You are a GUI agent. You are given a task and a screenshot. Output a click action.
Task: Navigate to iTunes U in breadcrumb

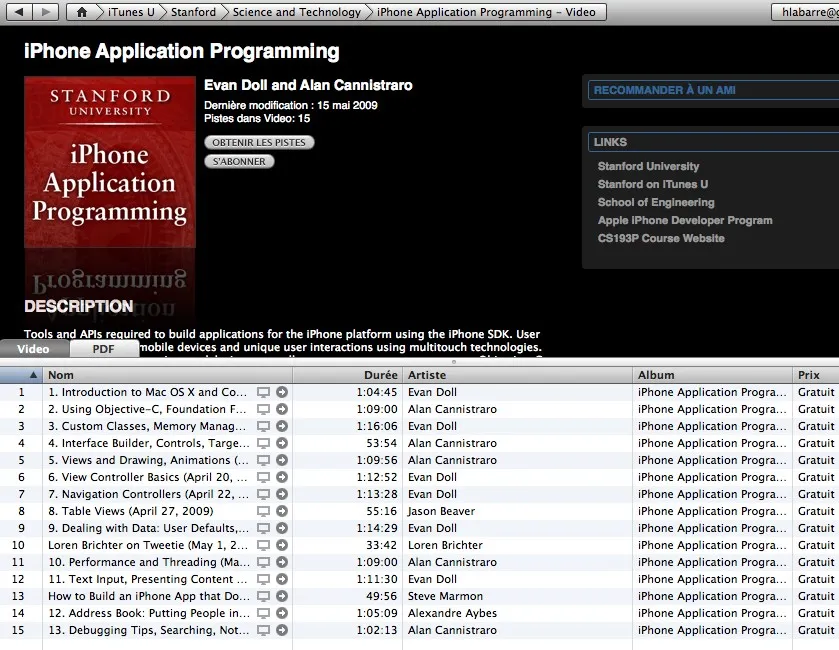(131, 12)
